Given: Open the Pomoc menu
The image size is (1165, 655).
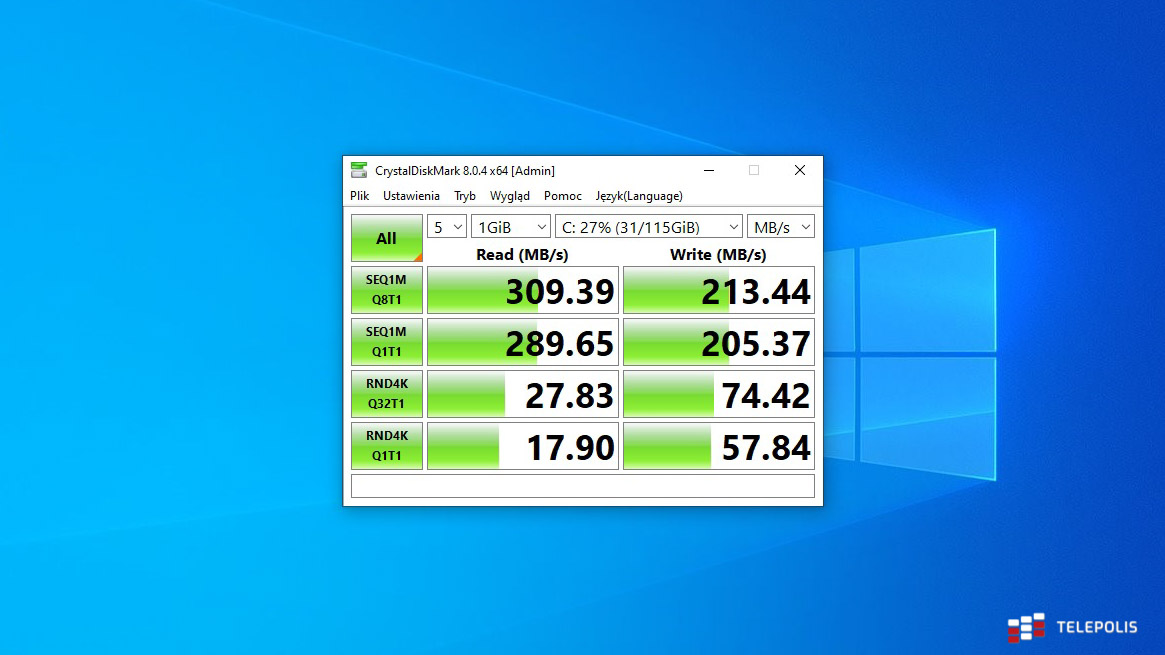Looking at the screenshot, I should coord(563,196).
